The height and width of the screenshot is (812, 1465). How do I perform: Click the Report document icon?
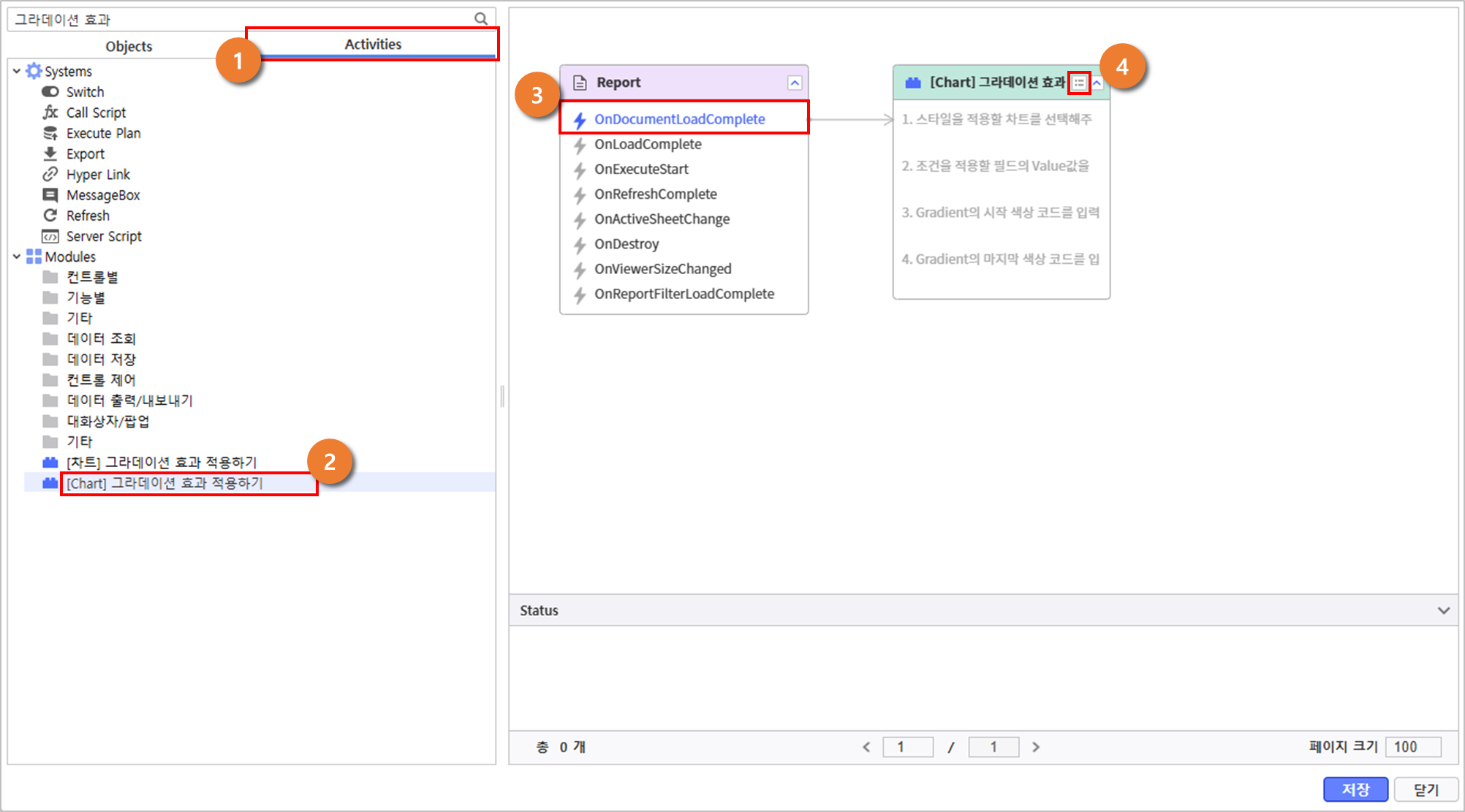coord(580,83)
